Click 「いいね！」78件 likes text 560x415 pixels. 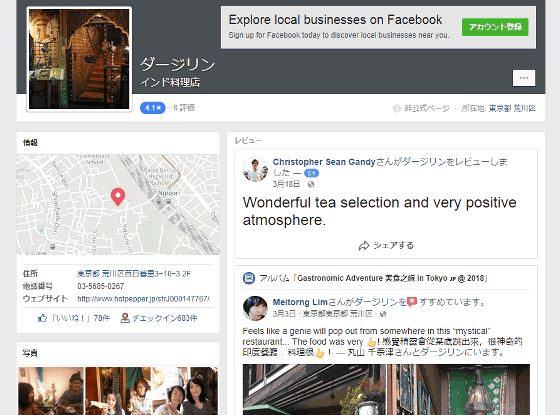click(x=80, y=318)
